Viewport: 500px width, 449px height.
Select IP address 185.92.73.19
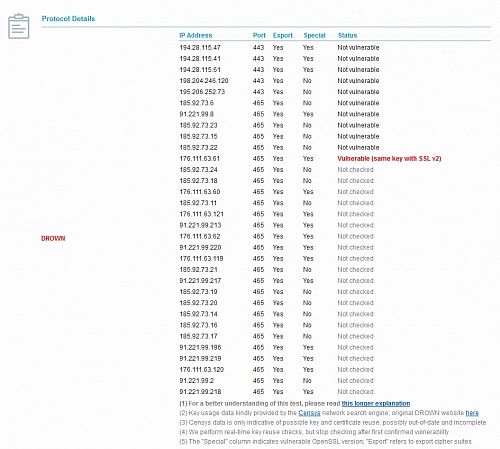(198, 292)
